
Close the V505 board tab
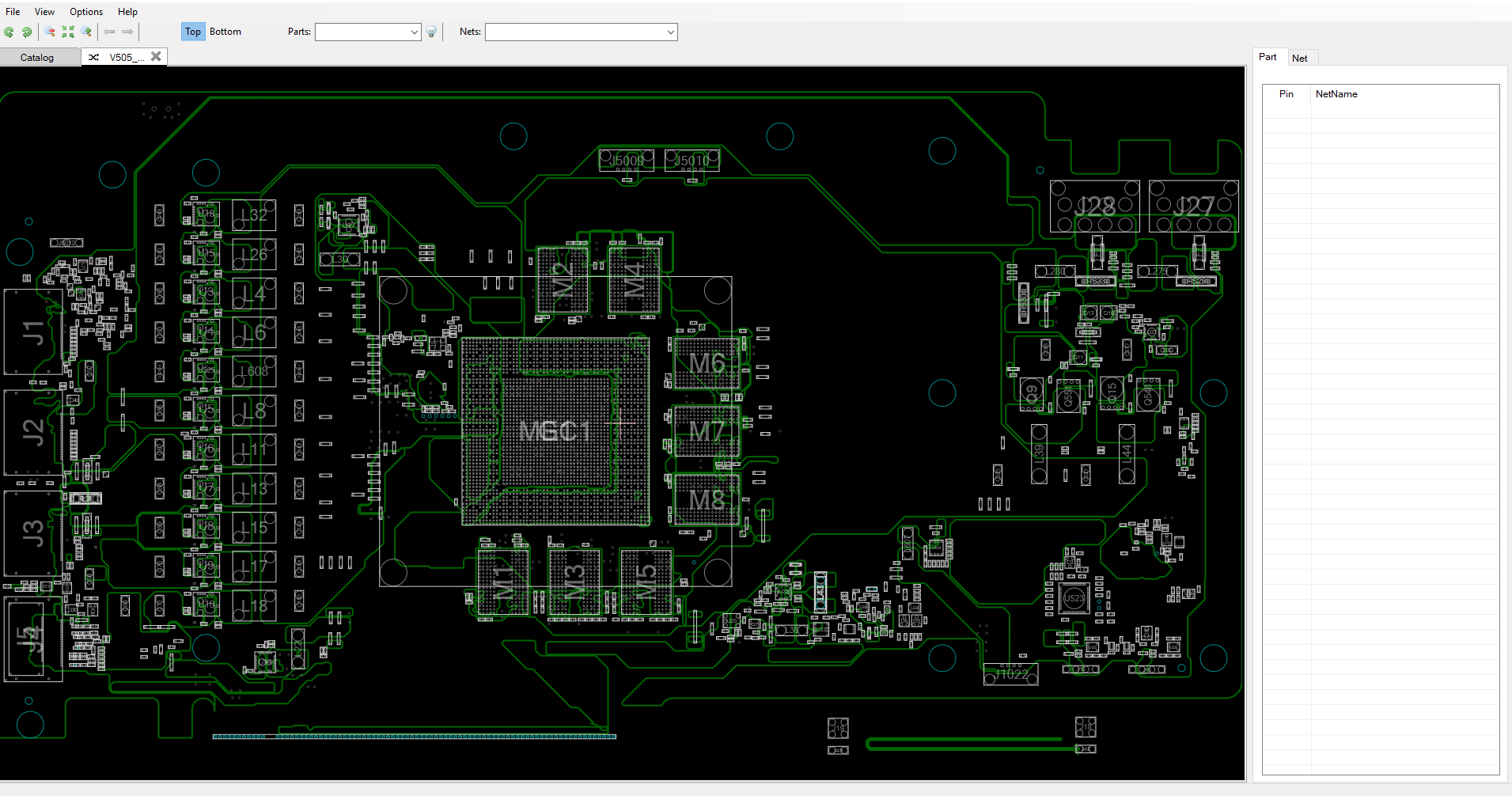(x=156, y=56)
